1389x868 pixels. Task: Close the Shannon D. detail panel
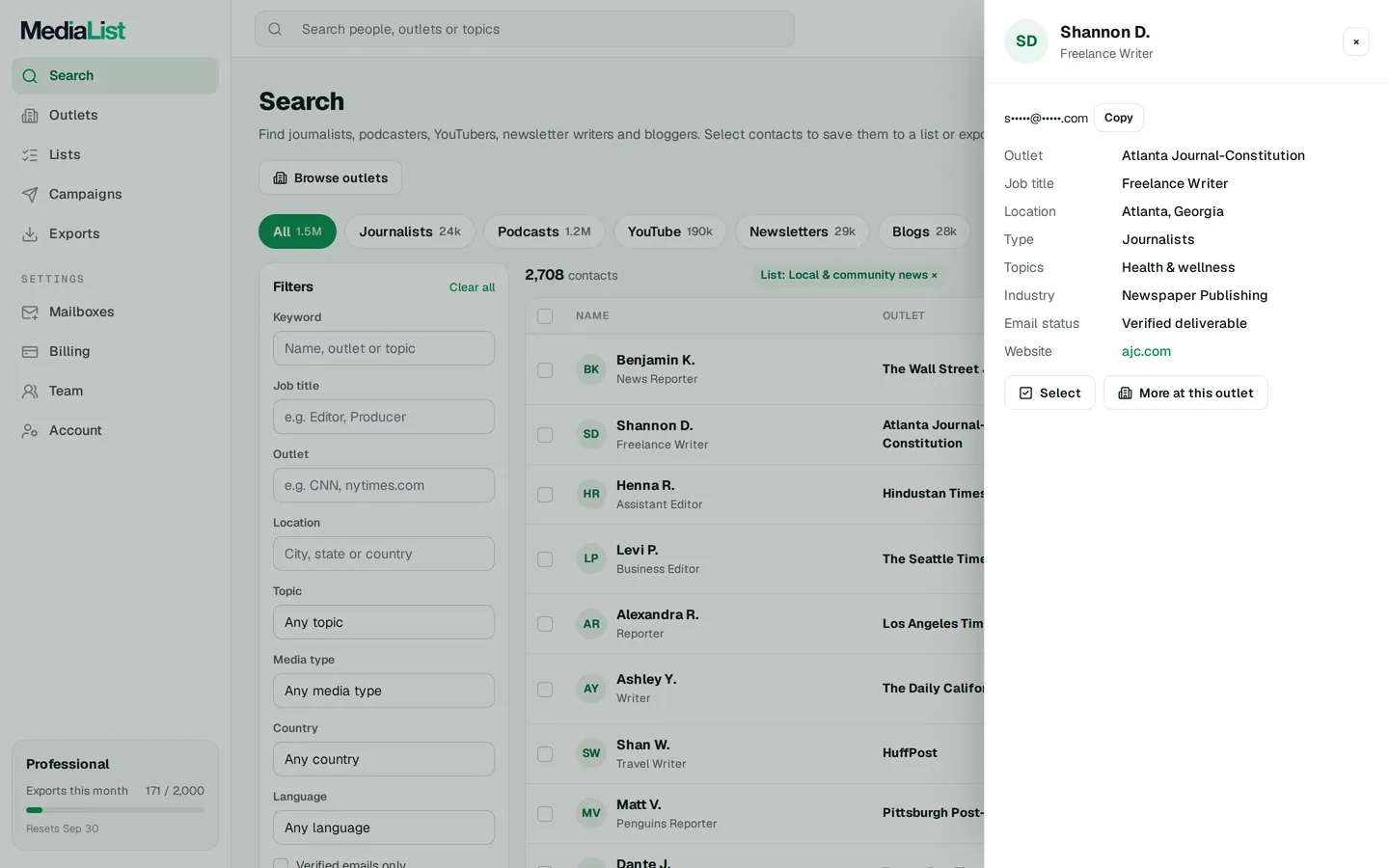[x=1356, y=41]
